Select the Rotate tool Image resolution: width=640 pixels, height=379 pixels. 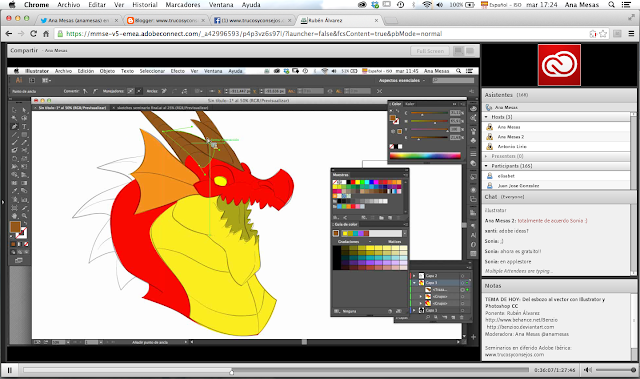click(x=14, y=158)
